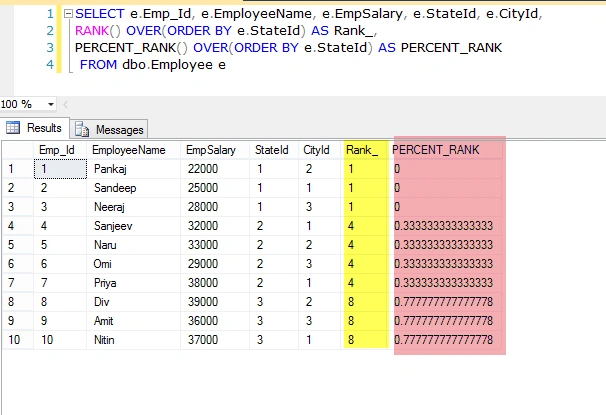Viewport: 606px width, 415px height.
Task: Select the EmployeeName column header
Action: pyautogui.click(x=133, y=150)
